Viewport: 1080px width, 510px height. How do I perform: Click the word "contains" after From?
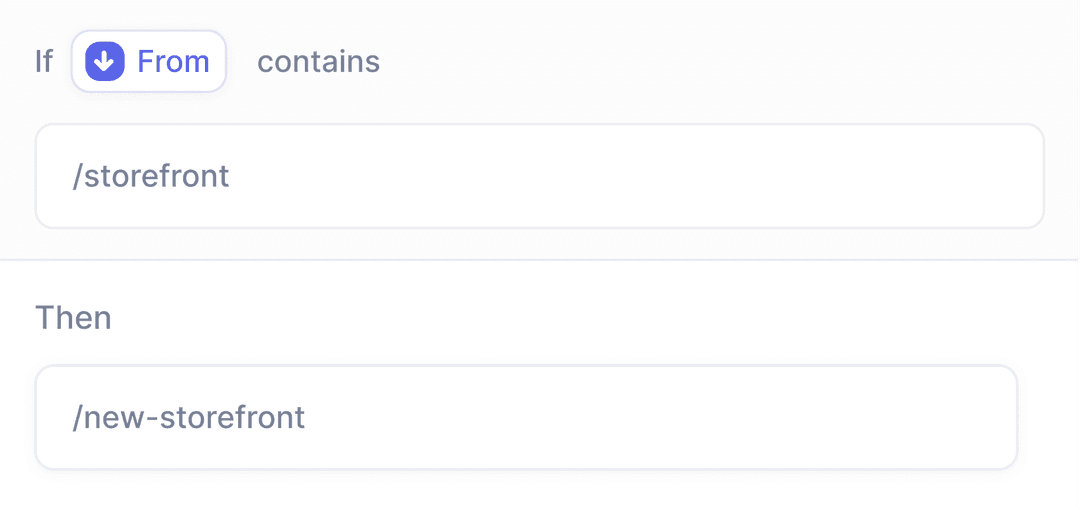tap(318, 62)
